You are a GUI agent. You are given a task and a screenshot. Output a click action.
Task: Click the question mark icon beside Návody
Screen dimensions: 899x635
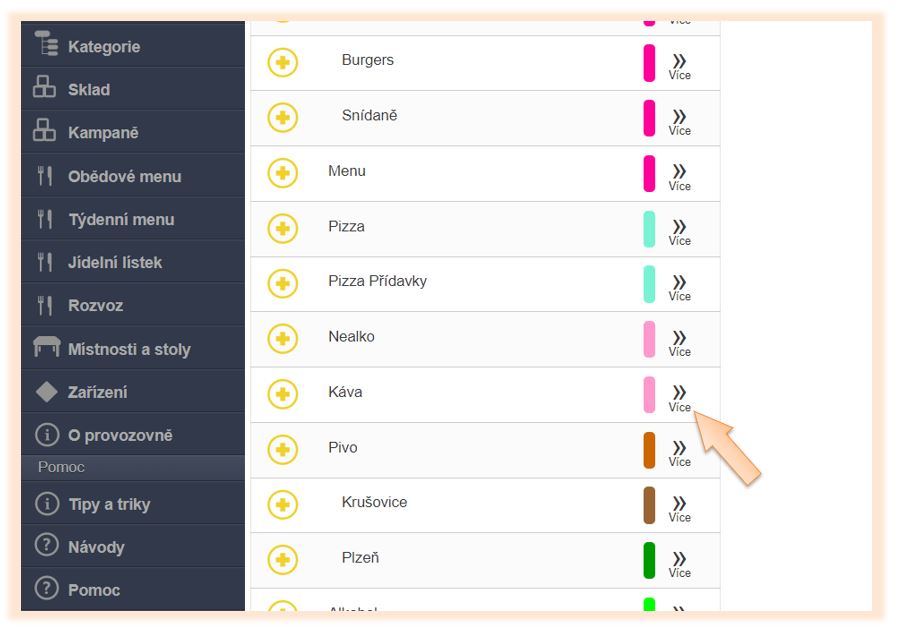point(46,544)
